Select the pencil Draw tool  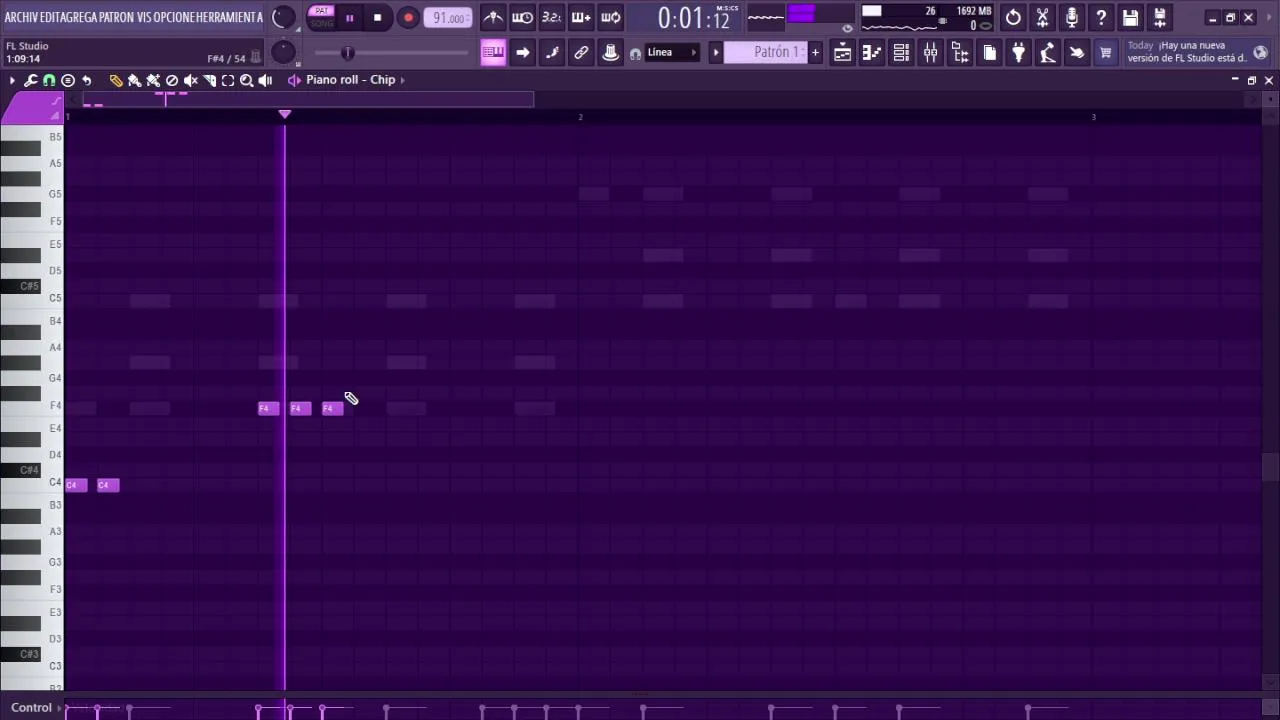point(116,80)
